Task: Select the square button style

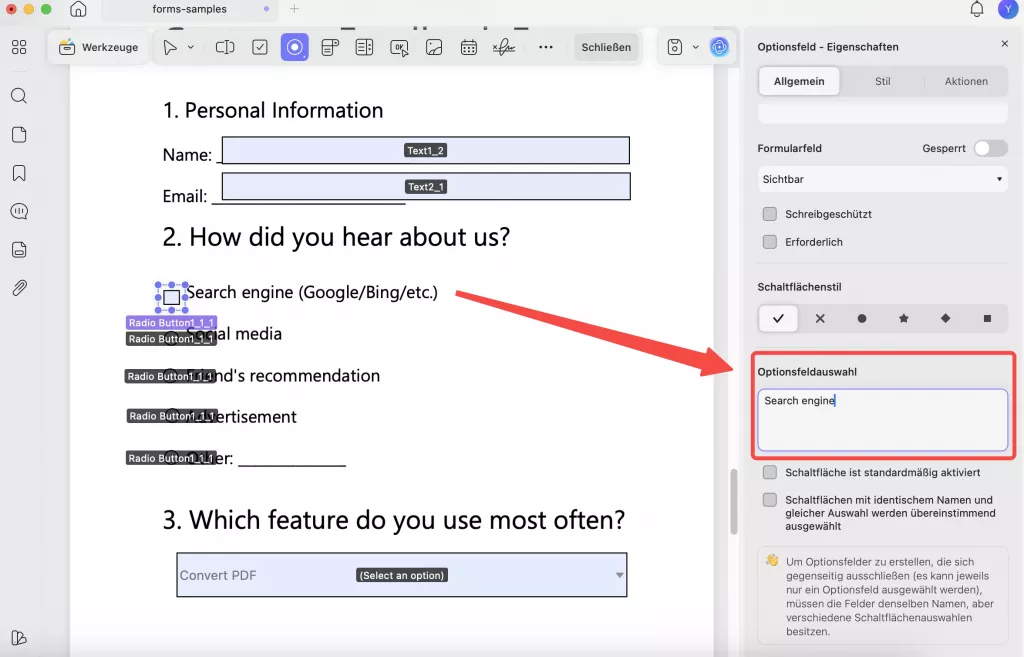Action: click(987, 319)
